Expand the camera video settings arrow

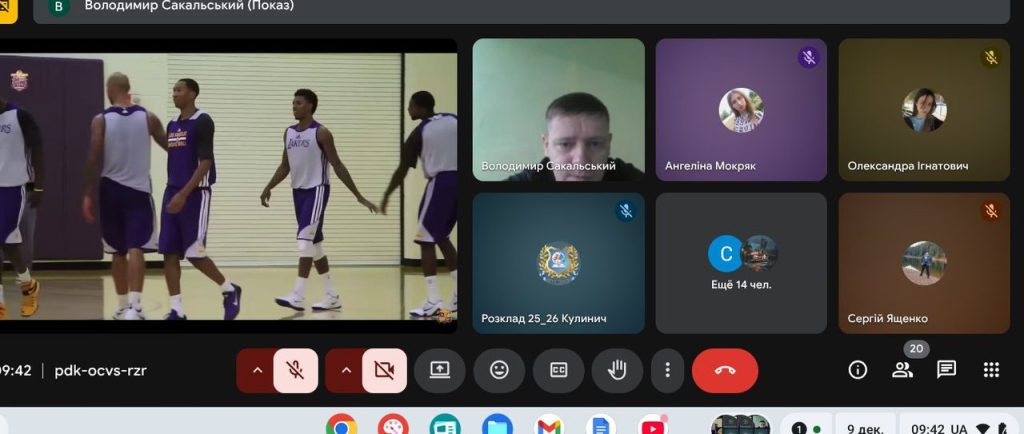(345, 370)
